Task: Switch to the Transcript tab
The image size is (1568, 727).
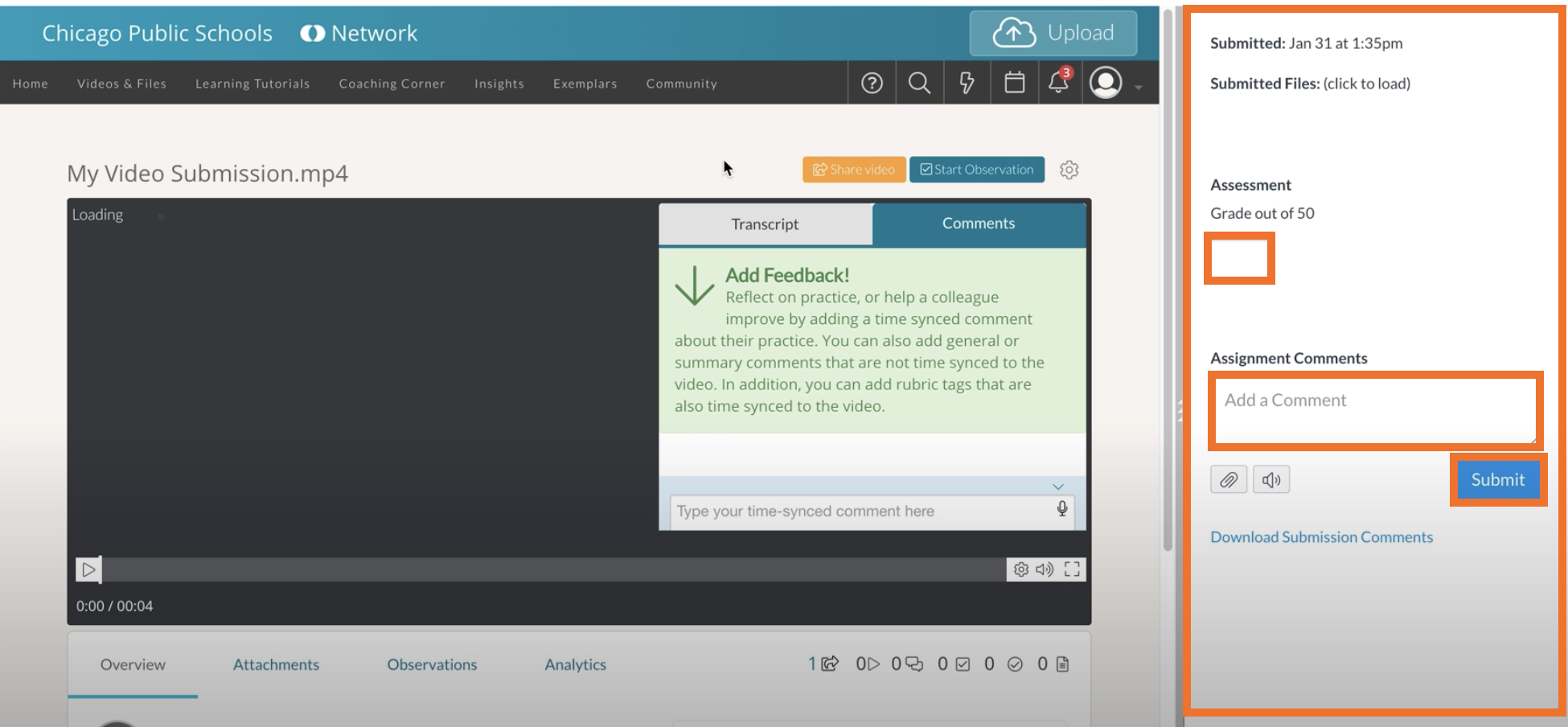Action: (765, 224)
